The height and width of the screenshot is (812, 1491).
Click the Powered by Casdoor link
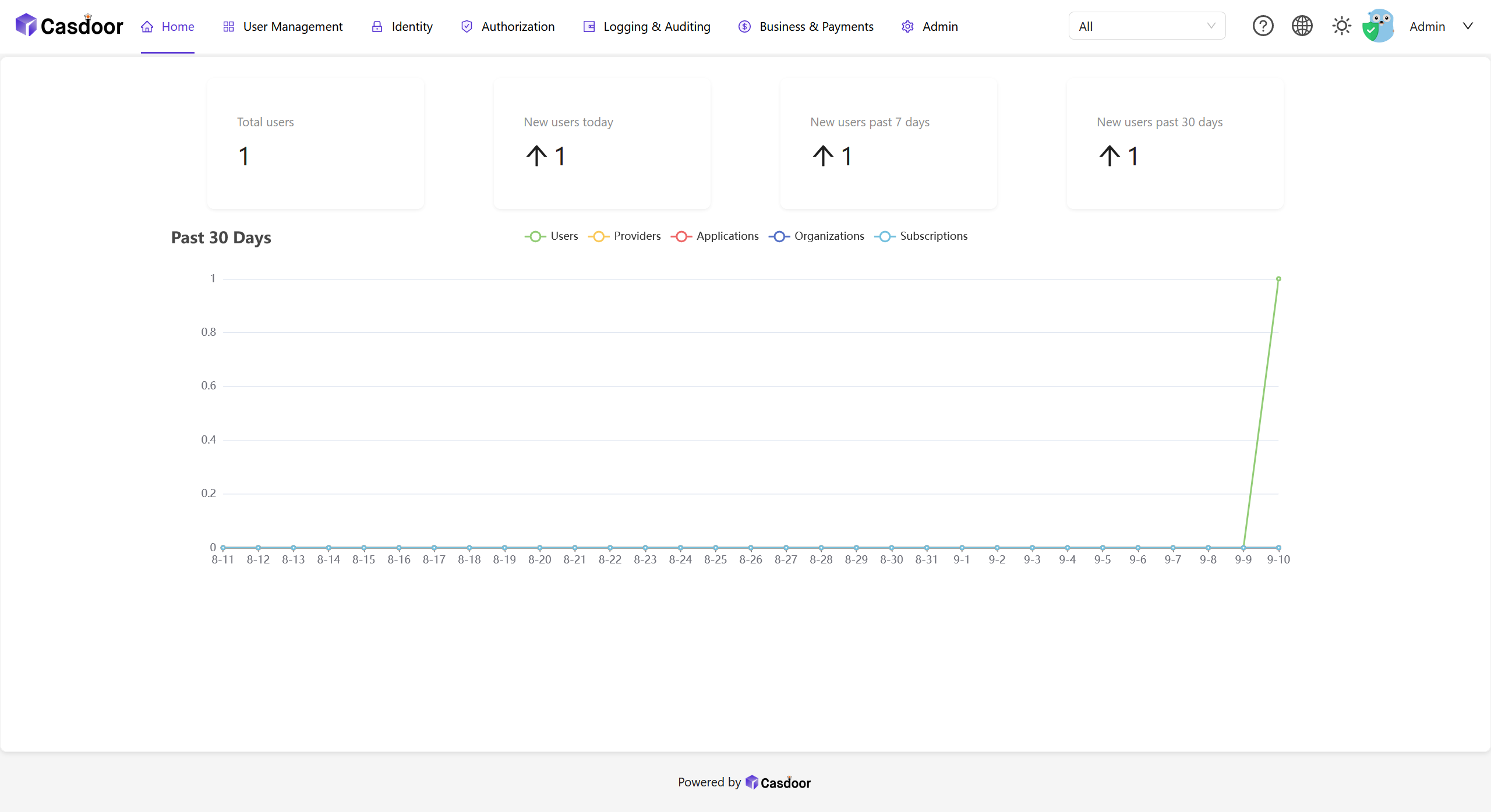778,782
